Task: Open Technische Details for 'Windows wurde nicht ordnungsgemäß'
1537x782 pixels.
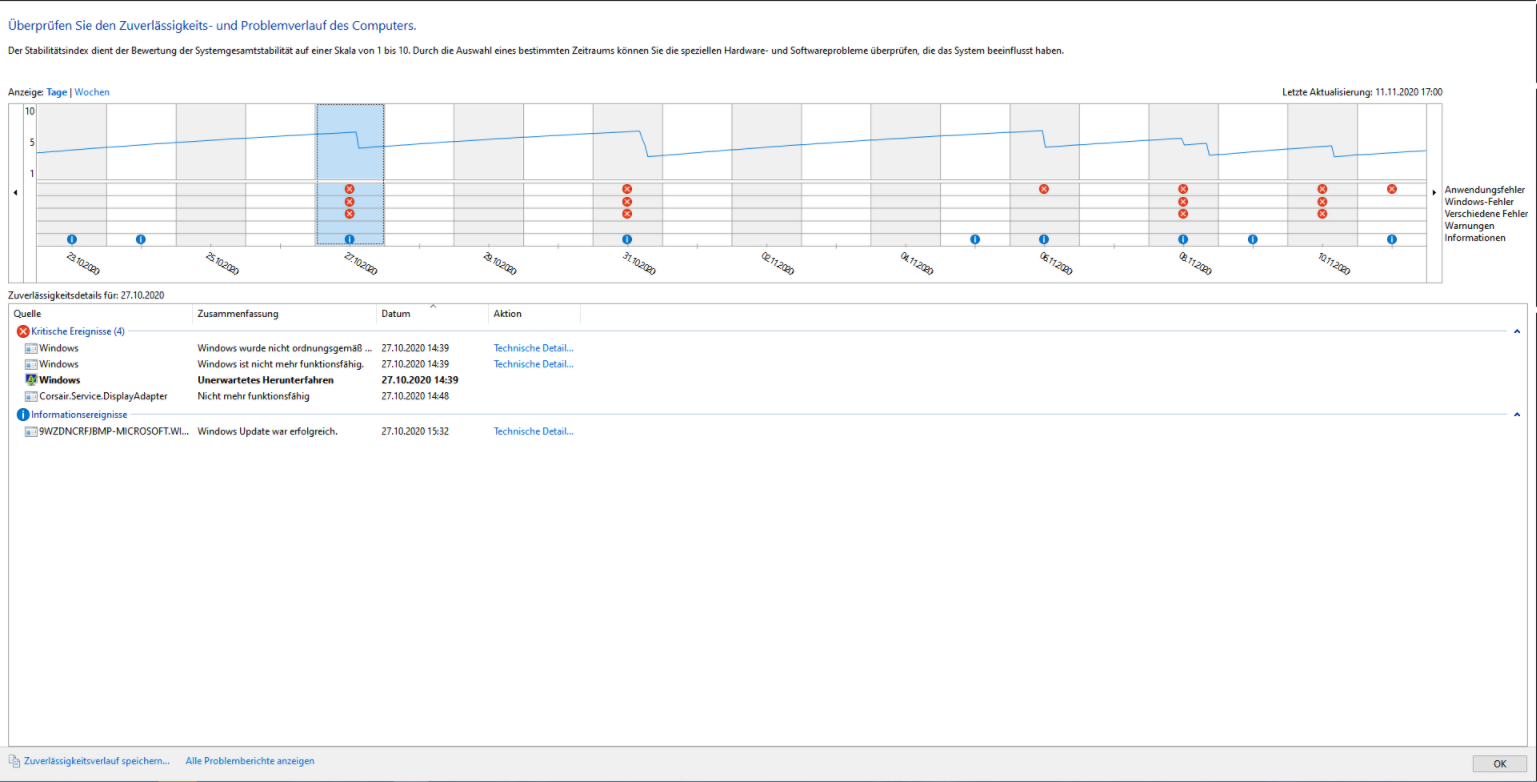Action: [x=534, y=348]
